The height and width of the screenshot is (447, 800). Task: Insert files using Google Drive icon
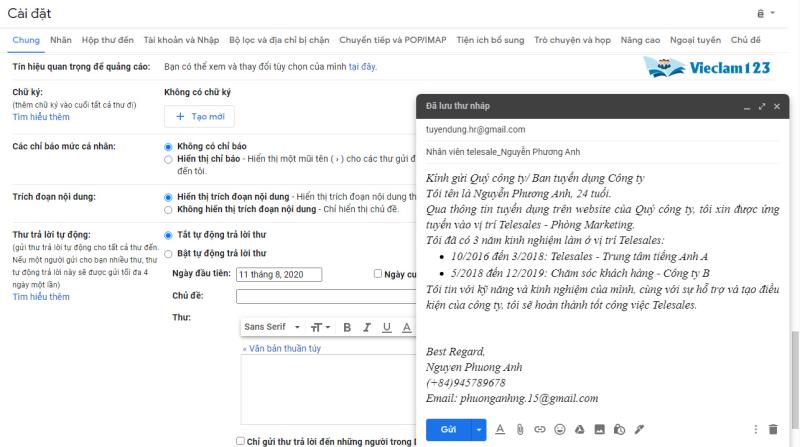coord(580,430)
